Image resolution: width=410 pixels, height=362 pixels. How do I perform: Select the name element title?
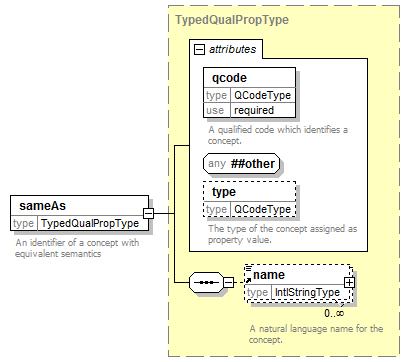click(x=269, y=275)
